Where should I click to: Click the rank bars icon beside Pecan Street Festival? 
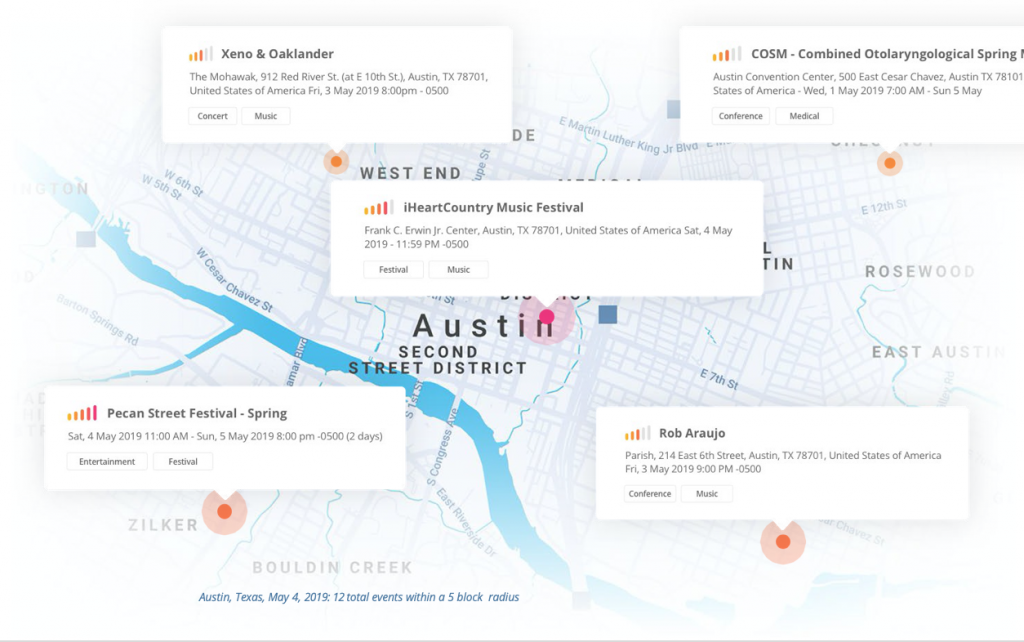(82, 413)
